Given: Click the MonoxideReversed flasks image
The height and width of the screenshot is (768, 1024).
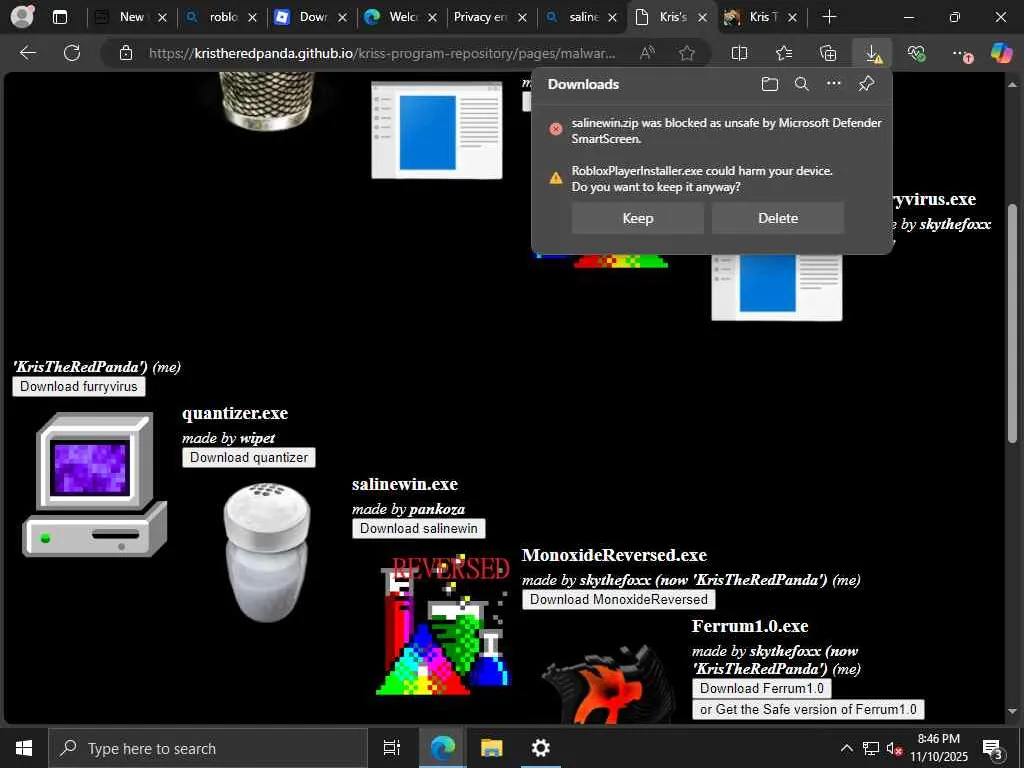Looking at the screenshot, I should (x=445, y=625).
